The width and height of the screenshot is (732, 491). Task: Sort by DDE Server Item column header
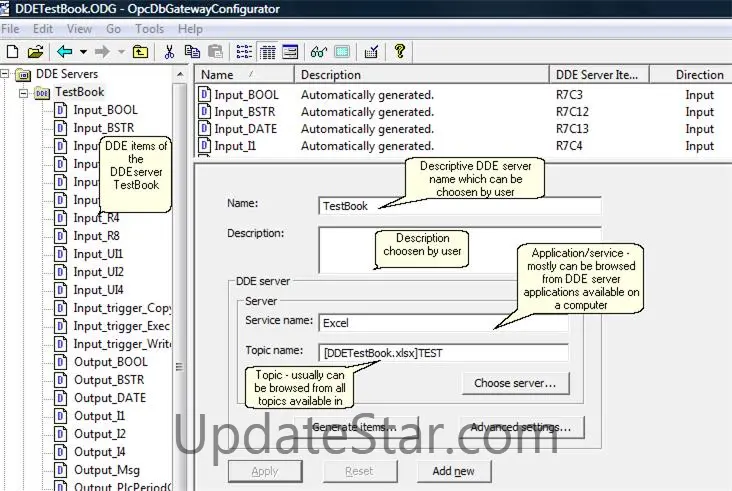[599, 75]
